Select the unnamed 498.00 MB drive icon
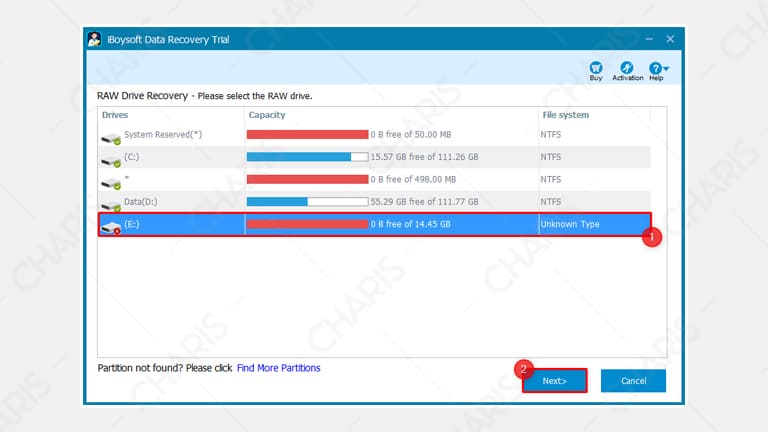The width and height of the screenshot is (768, 432). click(111, 184)
